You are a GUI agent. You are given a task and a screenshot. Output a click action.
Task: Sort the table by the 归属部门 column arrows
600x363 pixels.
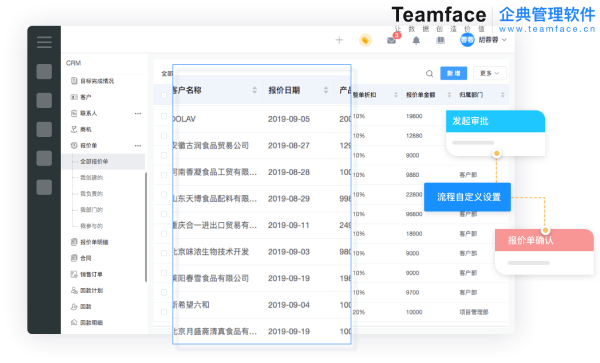502,95
